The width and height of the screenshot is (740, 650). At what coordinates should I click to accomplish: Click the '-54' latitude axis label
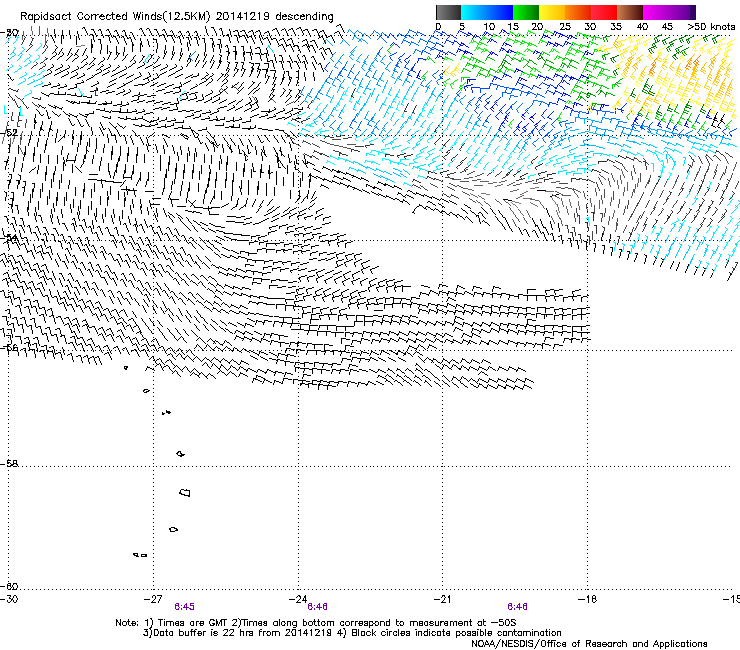[9, 238]
